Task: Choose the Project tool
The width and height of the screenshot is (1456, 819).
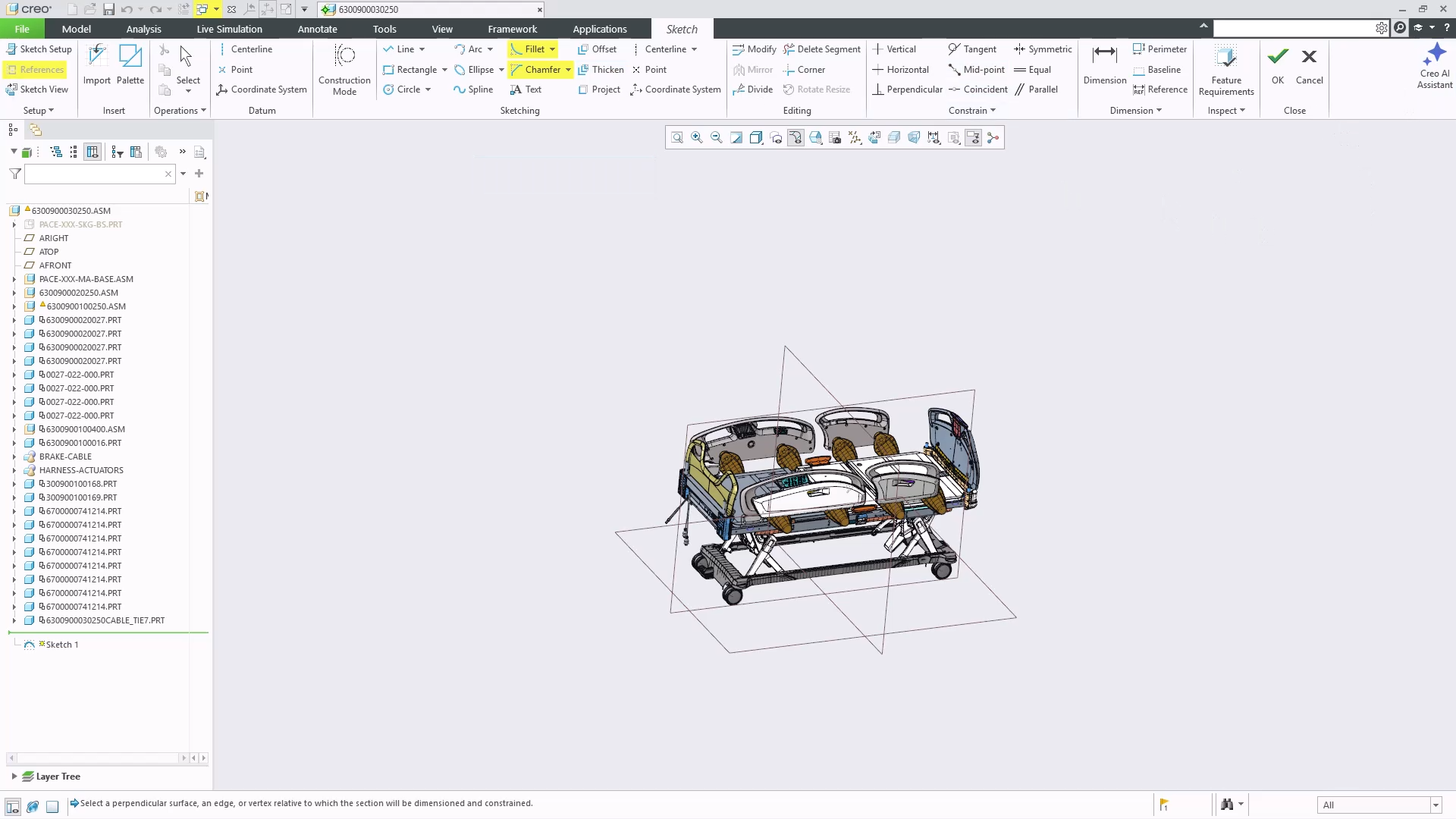Action: [x=599, y=89]
